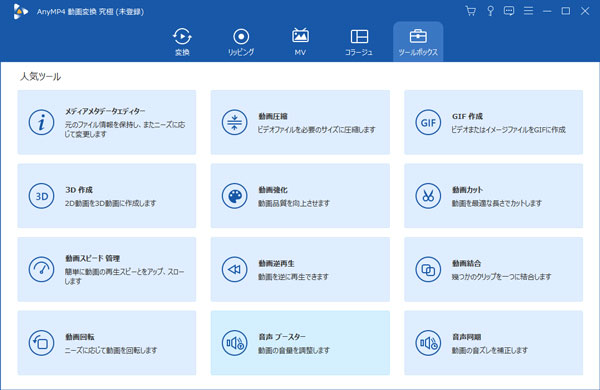The image size is (600, 390).
Task: Maximize the AnyMP4 window
Action: [x=566, y=11]
